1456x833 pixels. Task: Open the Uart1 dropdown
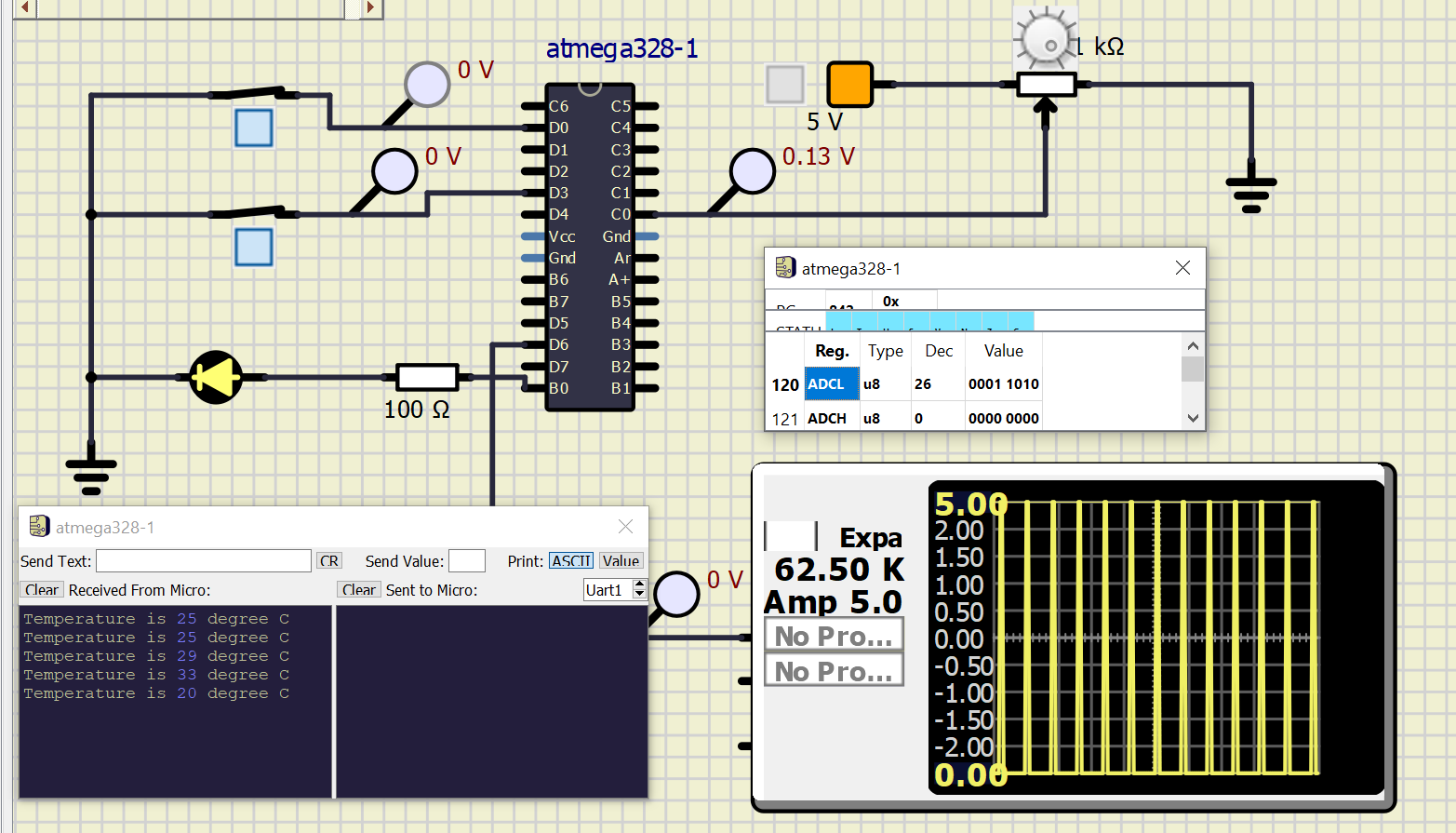(607, 589)
